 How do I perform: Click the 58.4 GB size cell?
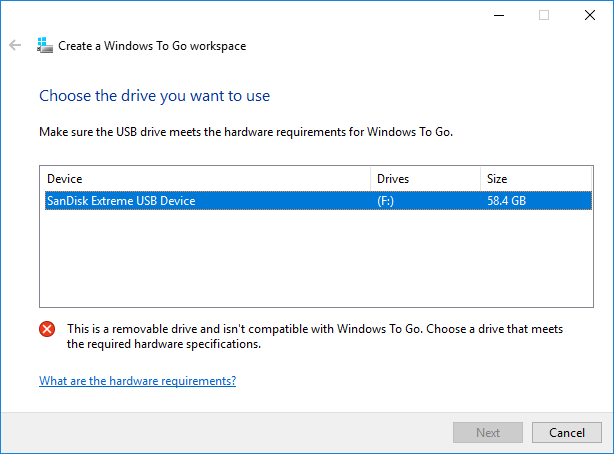pos(506,201)
